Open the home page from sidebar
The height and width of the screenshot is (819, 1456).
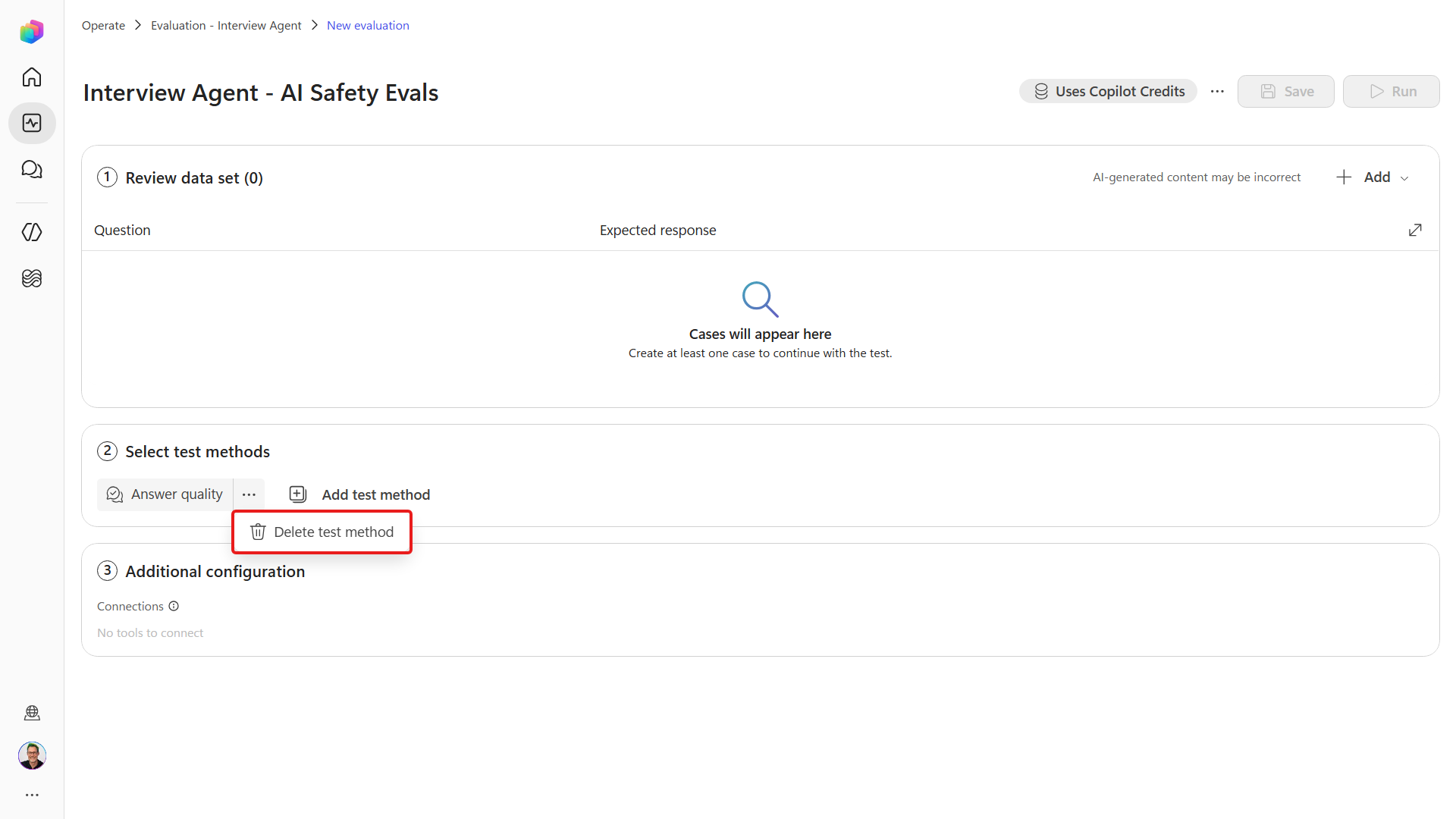tap(32, 77)
